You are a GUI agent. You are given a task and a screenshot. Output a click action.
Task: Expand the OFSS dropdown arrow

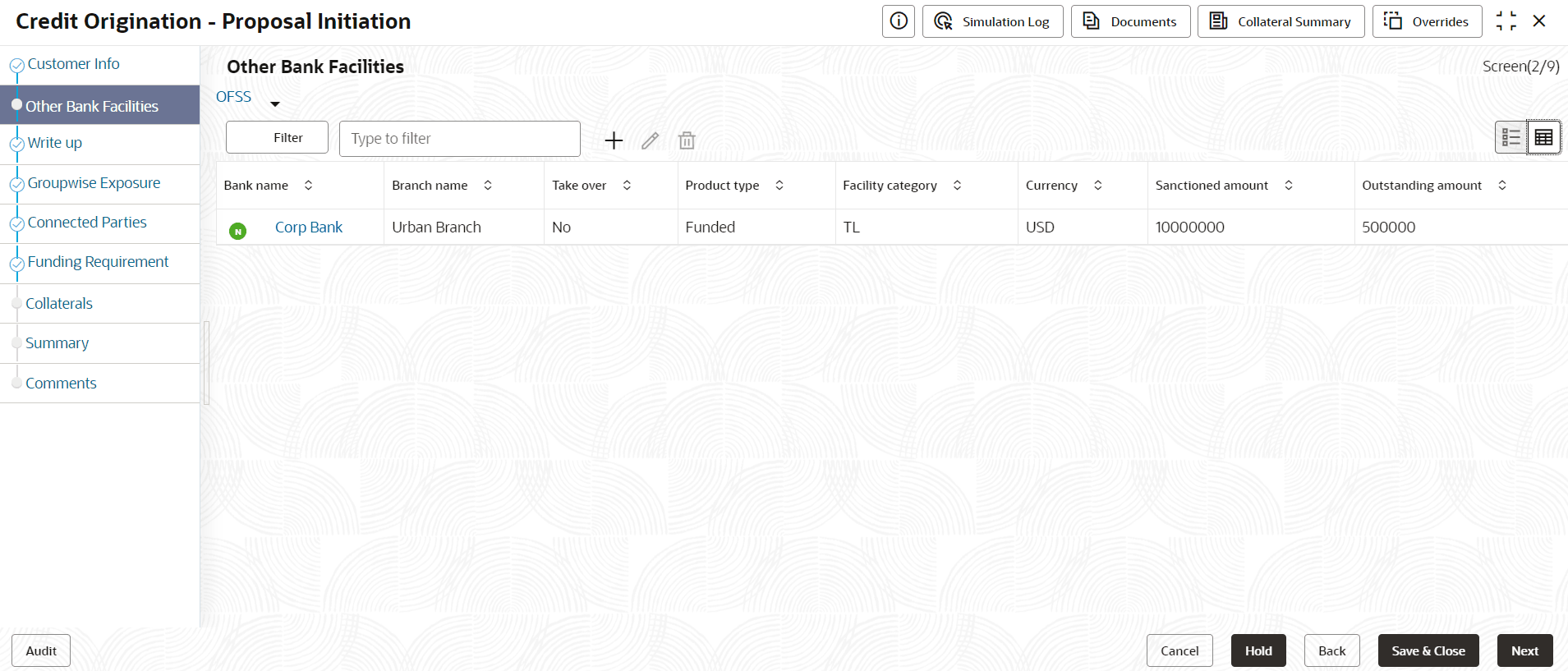275,104
